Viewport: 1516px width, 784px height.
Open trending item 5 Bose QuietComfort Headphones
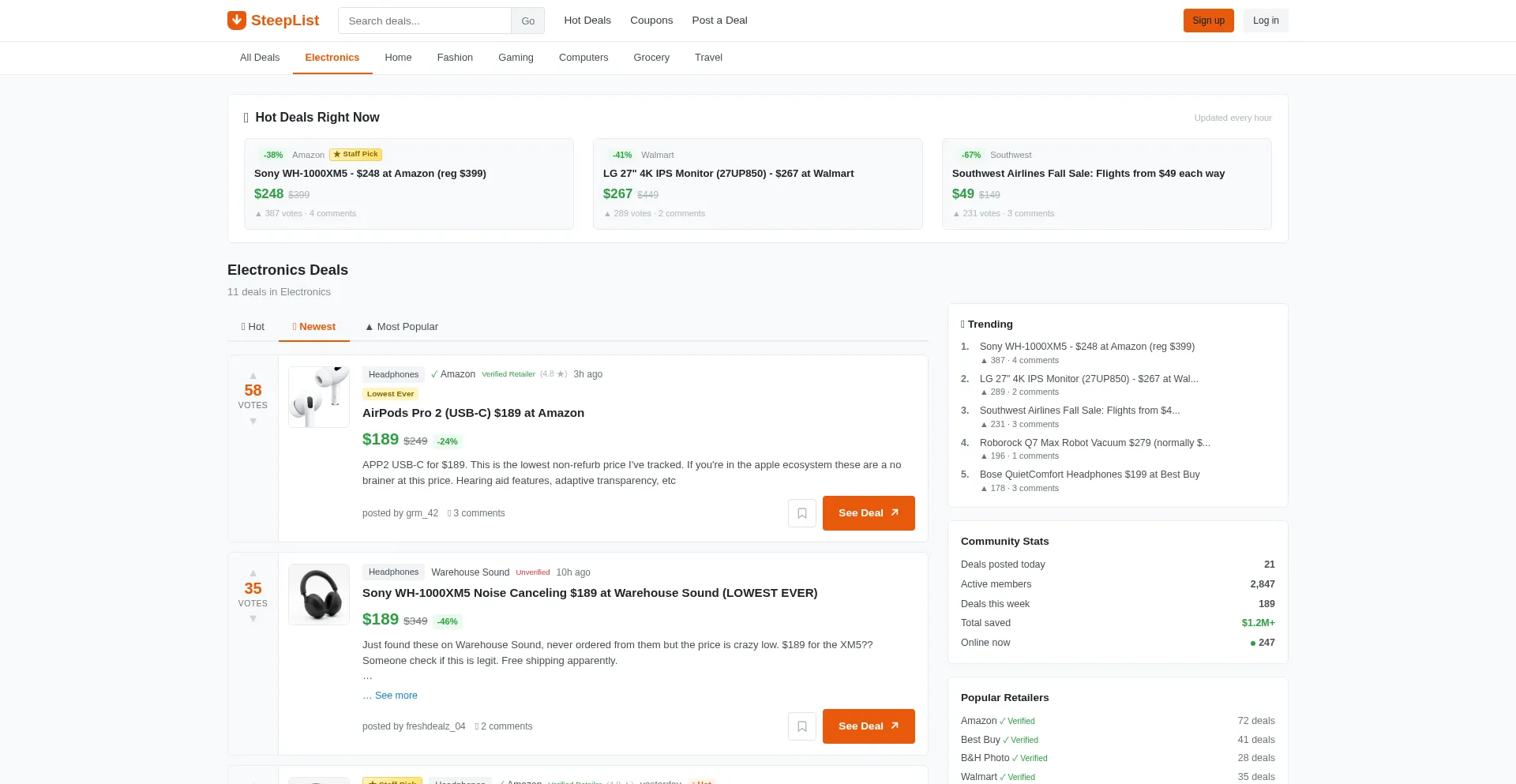pos(1090,475)
